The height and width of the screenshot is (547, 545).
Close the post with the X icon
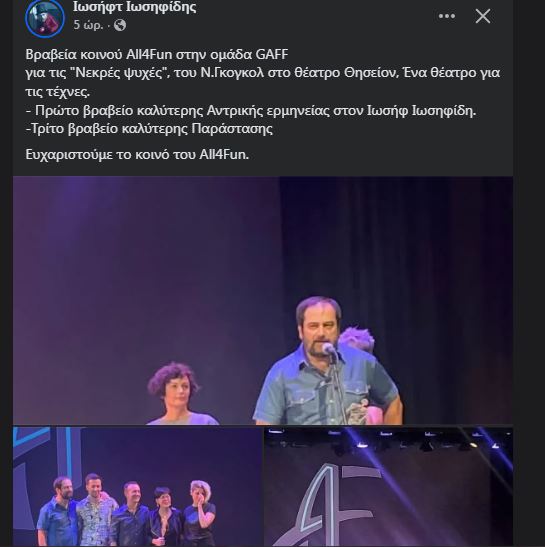tap(483, 16)
